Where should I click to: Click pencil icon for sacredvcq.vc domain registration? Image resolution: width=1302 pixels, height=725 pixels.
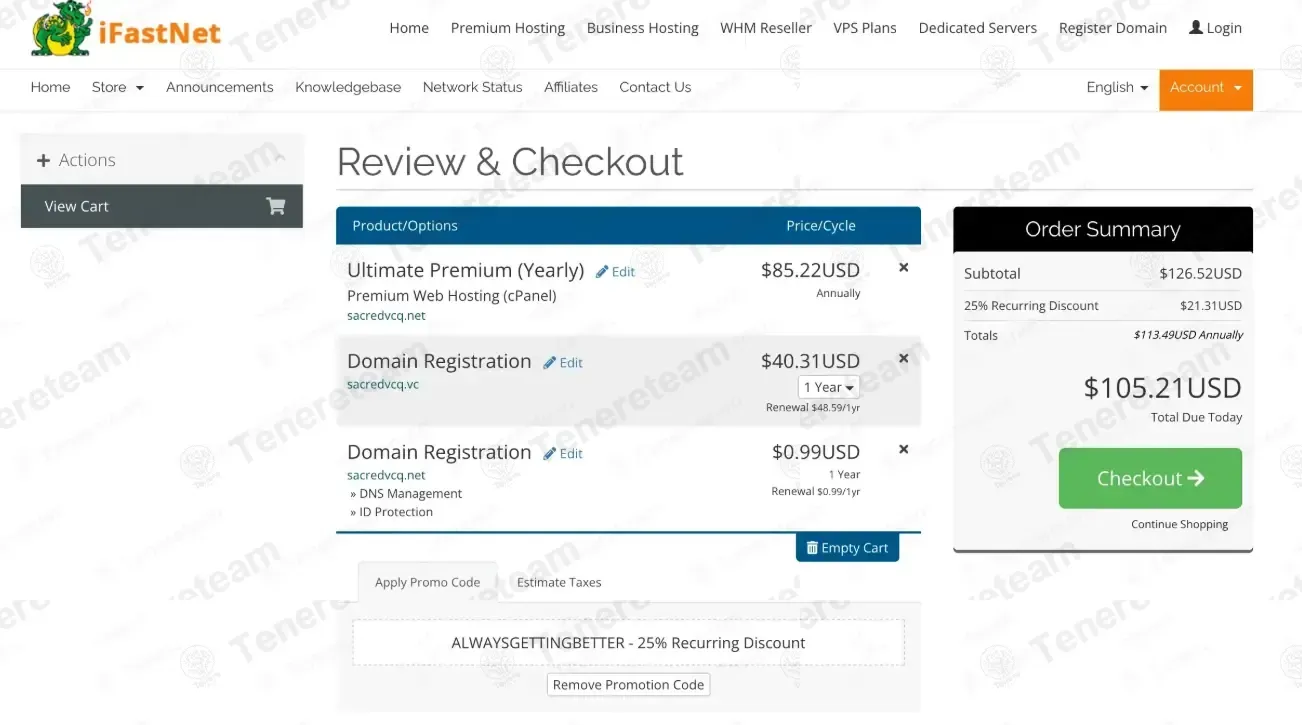point(550,363)
